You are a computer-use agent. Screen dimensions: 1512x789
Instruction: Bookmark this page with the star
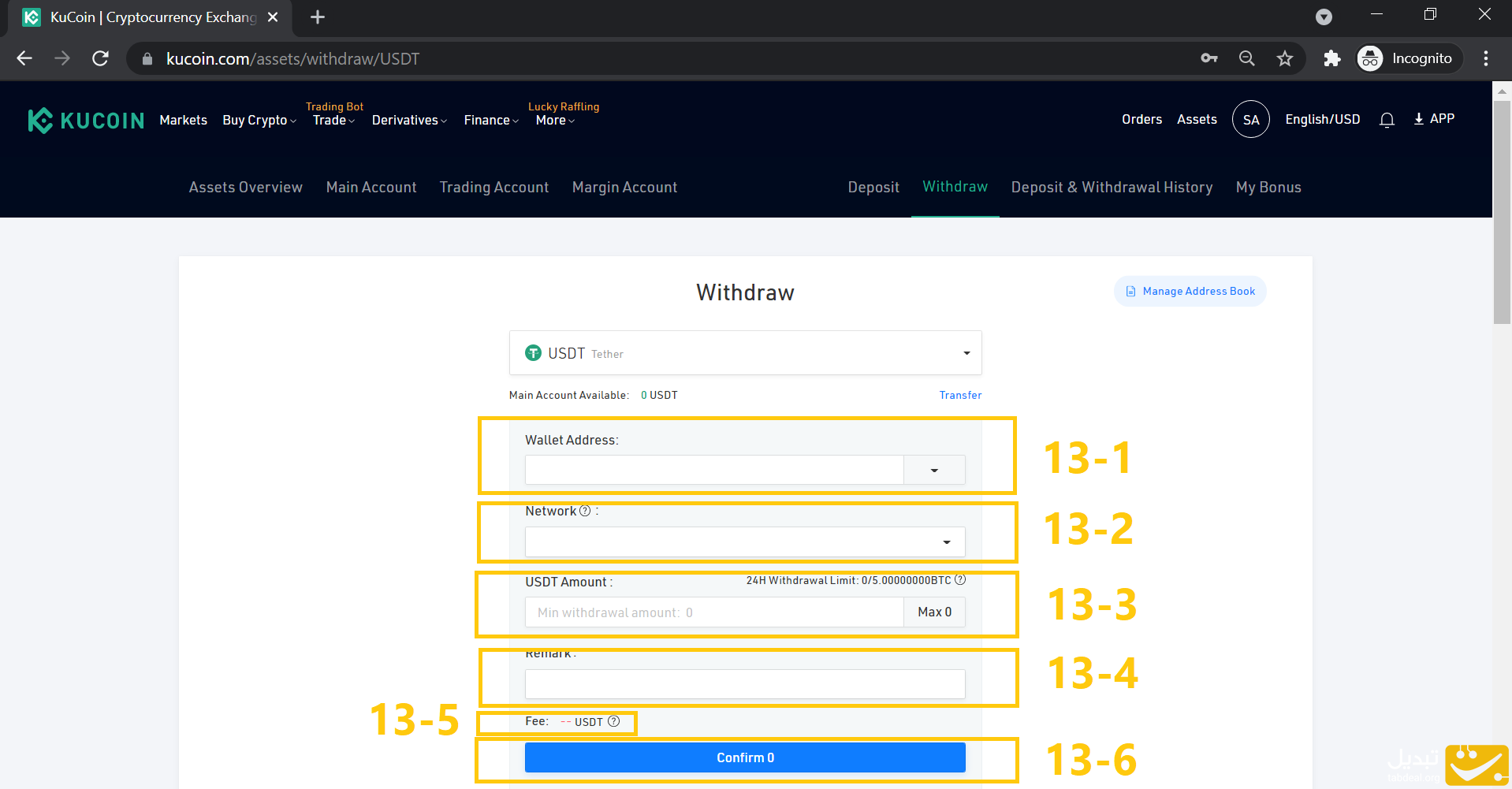[1285, 58]
